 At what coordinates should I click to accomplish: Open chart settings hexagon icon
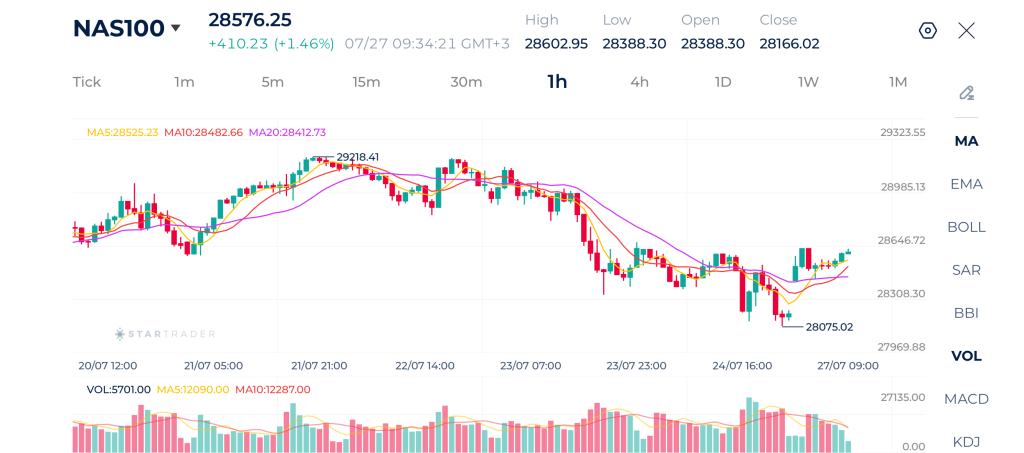[928, 31]
